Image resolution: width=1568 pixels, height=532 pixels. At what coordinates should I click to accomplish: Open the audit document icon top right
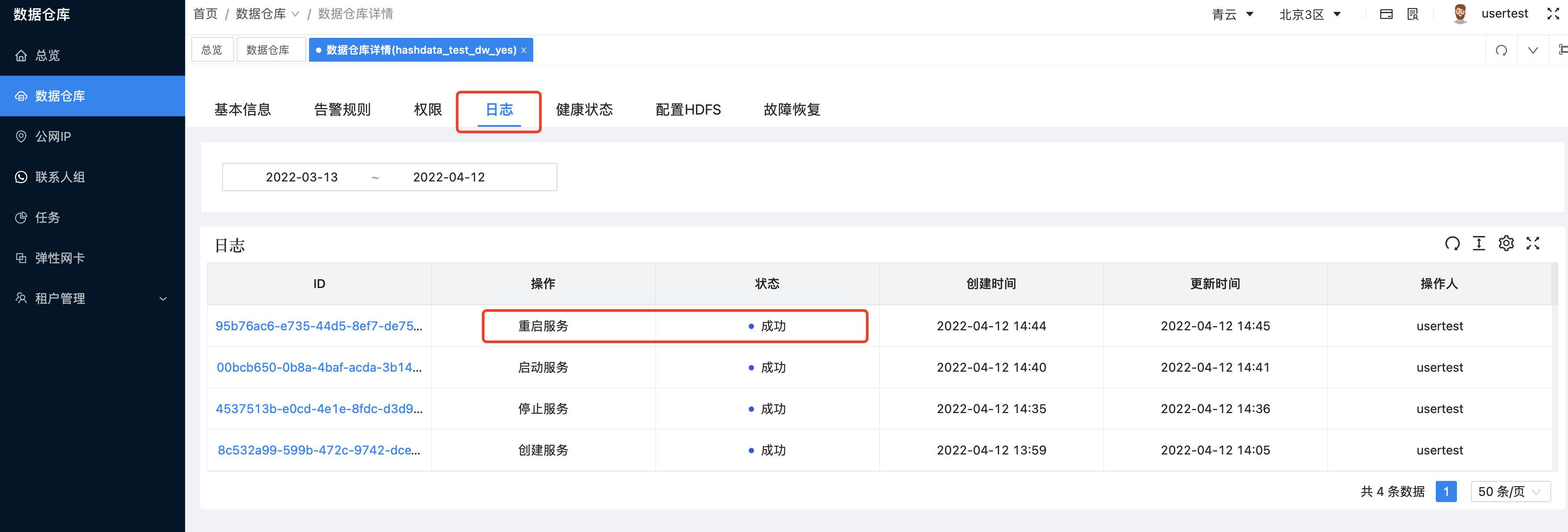(x=1412, y=13)
